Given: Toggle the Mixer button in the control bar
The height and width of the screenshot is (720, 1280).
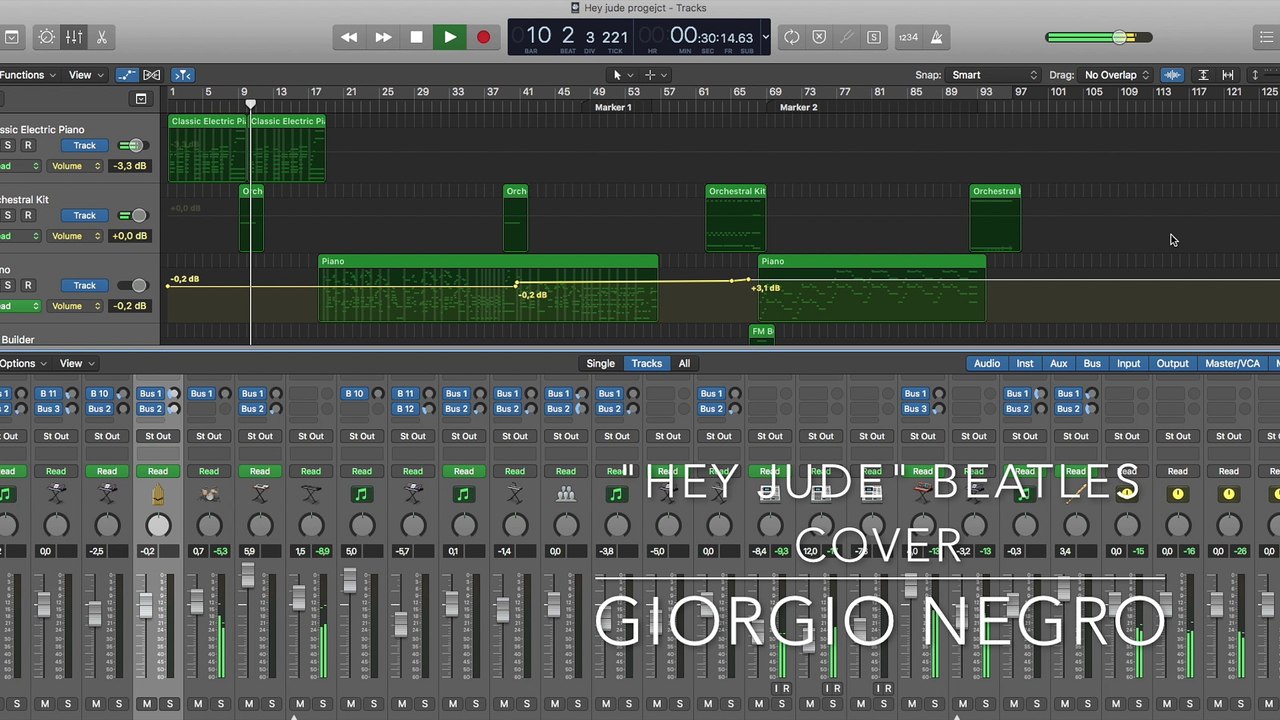Looking at the screenshot, I should coord(74,37).
